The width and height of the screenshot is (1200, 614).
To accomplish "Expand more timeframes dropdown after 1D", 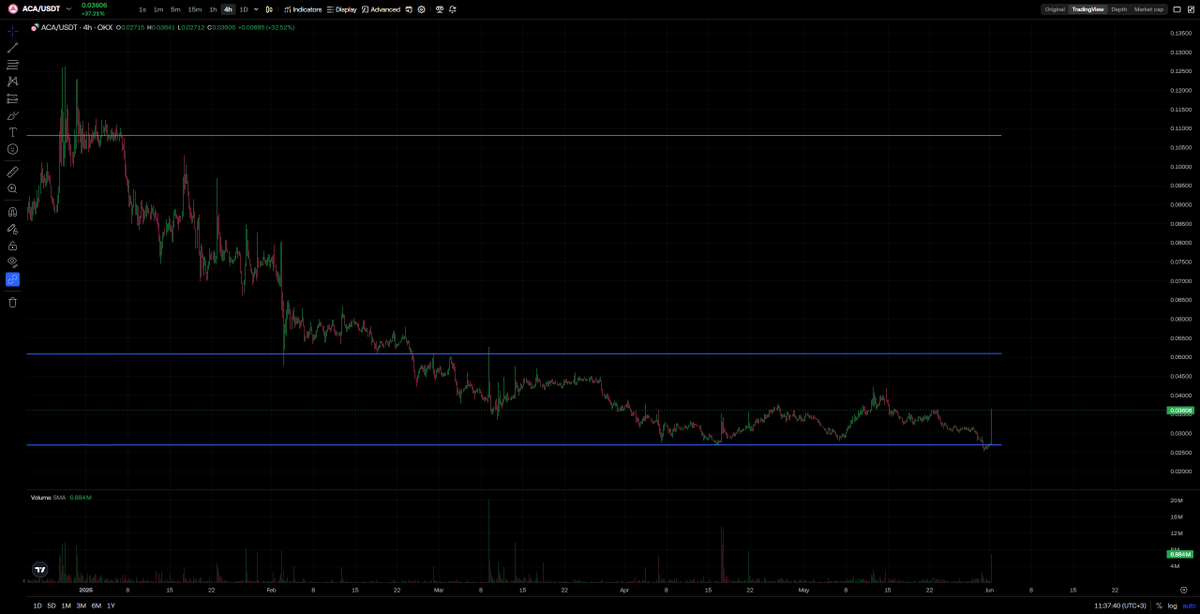I will pyautogui.click(x=256, y=9).
